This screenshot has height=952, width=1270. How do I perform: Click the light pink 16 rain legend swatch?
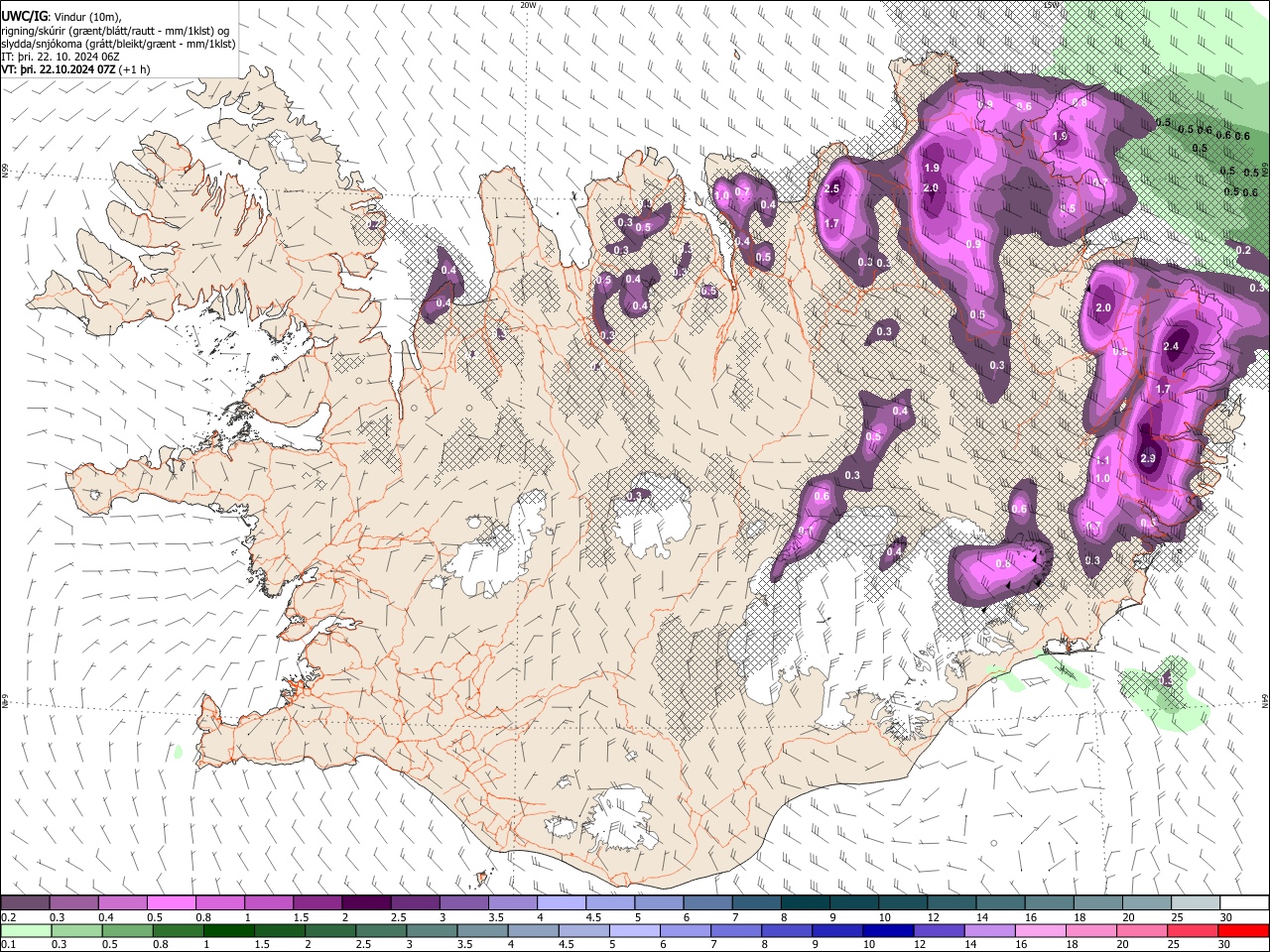[1040, 930]
